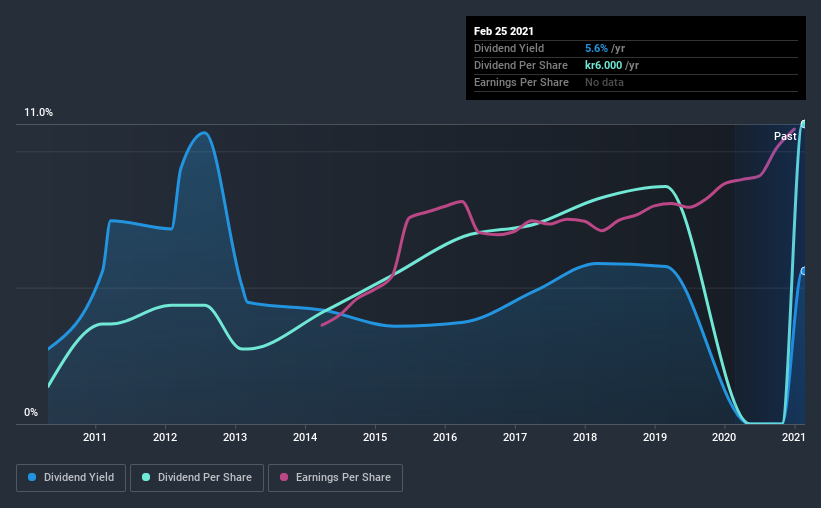Click the kr6.000 dividend per share value
Image resolution: width=821 pixels, height=508 pixels.
[603, 65]
